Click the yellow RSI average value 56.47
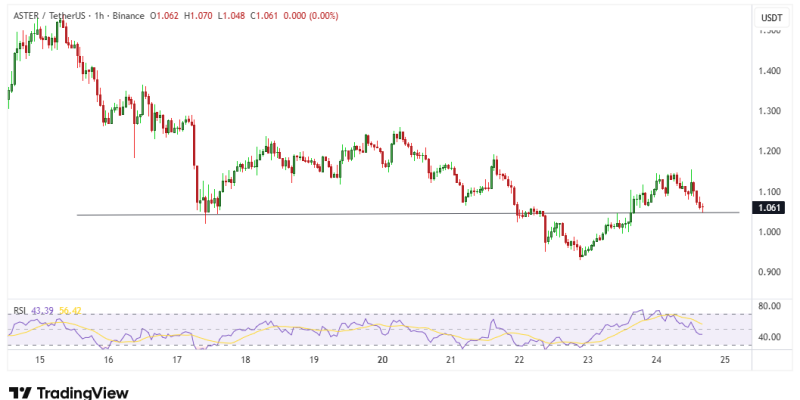Image resolution: width=800 pixels, height=400 pixels. coord(69,312)
